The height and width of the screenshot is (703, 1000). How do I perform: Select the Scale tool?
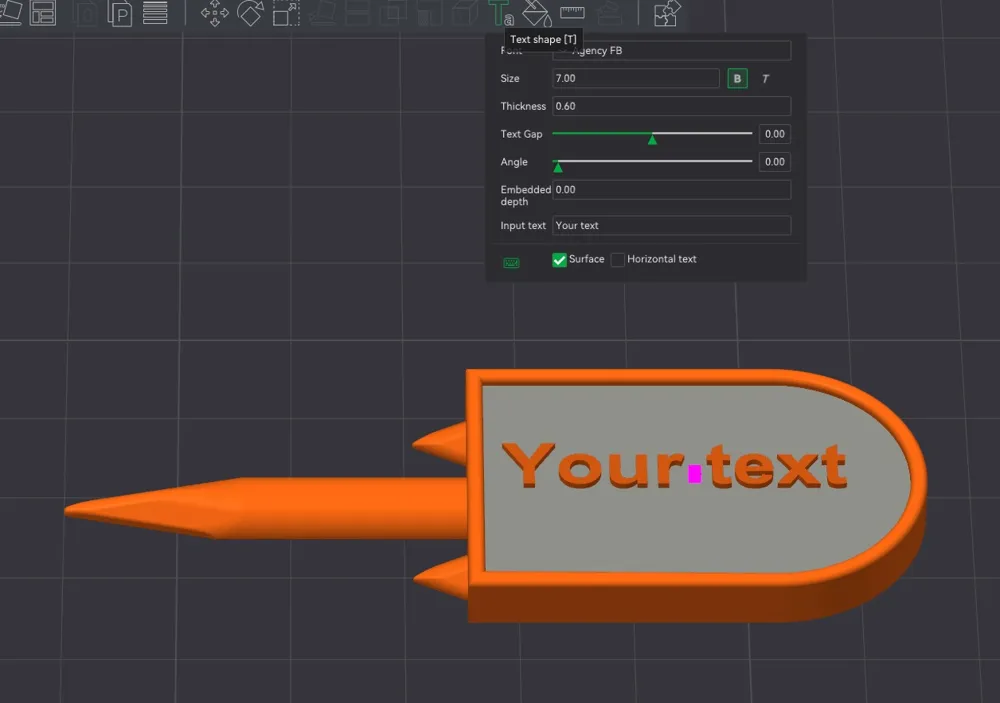[x=286, y=13]
